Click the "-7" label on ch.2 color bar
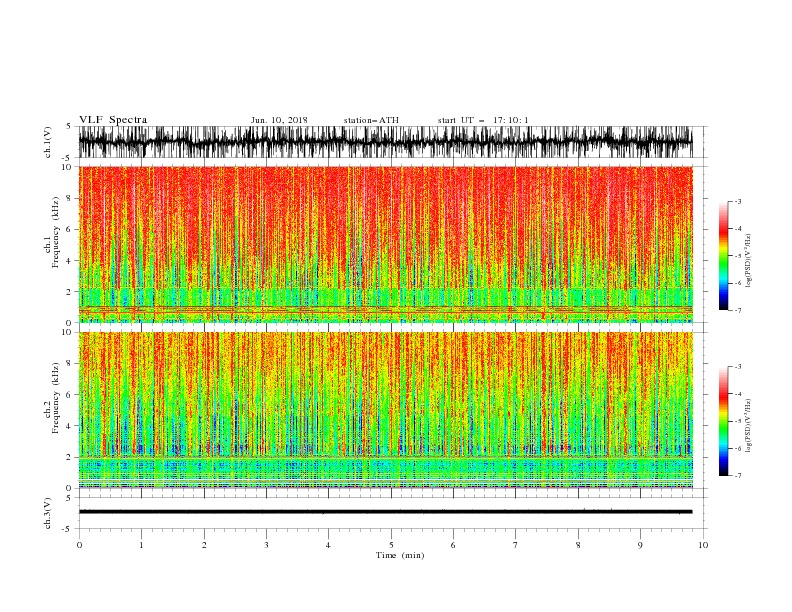 point(738,476)
